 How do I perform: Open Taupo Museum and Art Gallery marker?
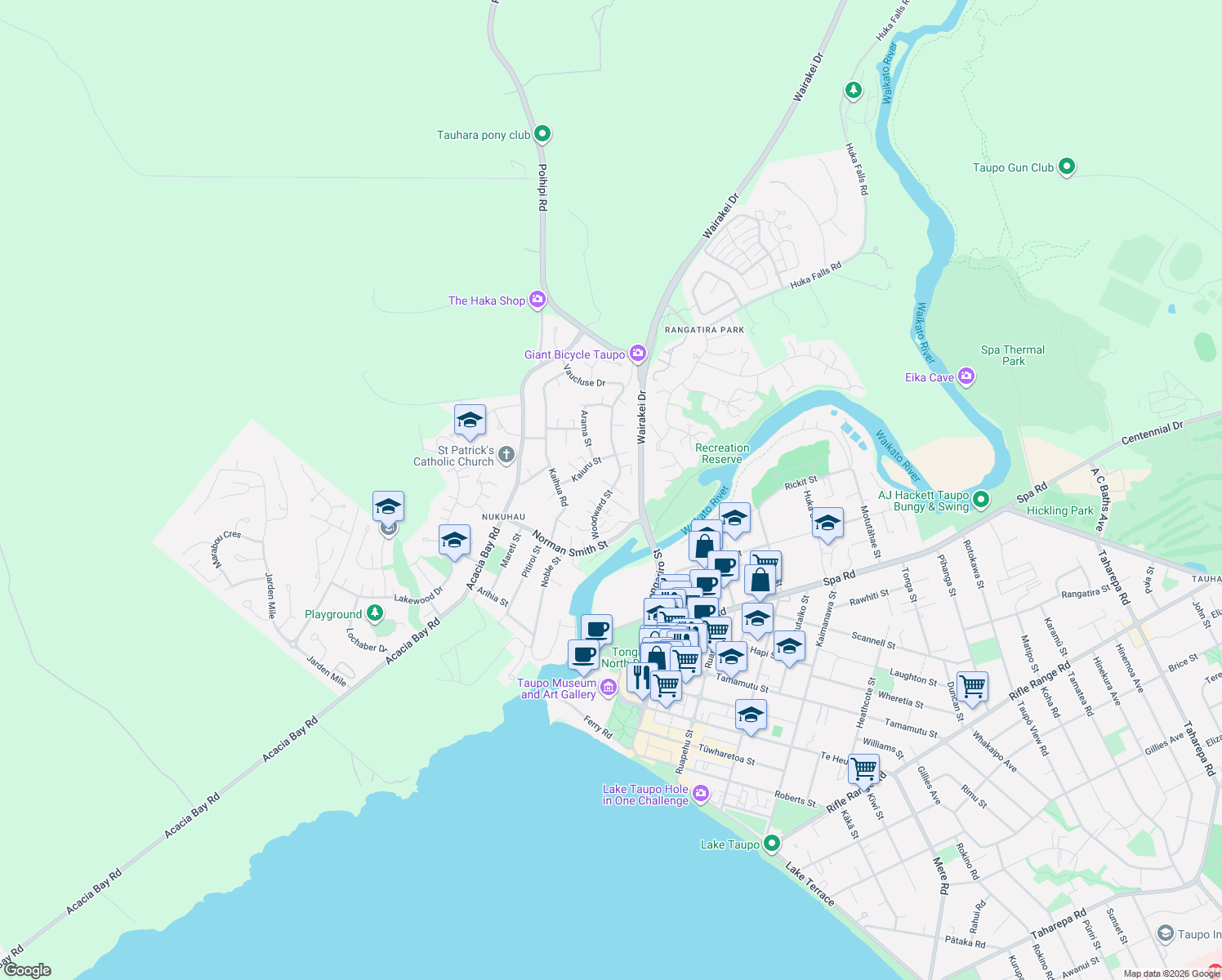point(608,688)
